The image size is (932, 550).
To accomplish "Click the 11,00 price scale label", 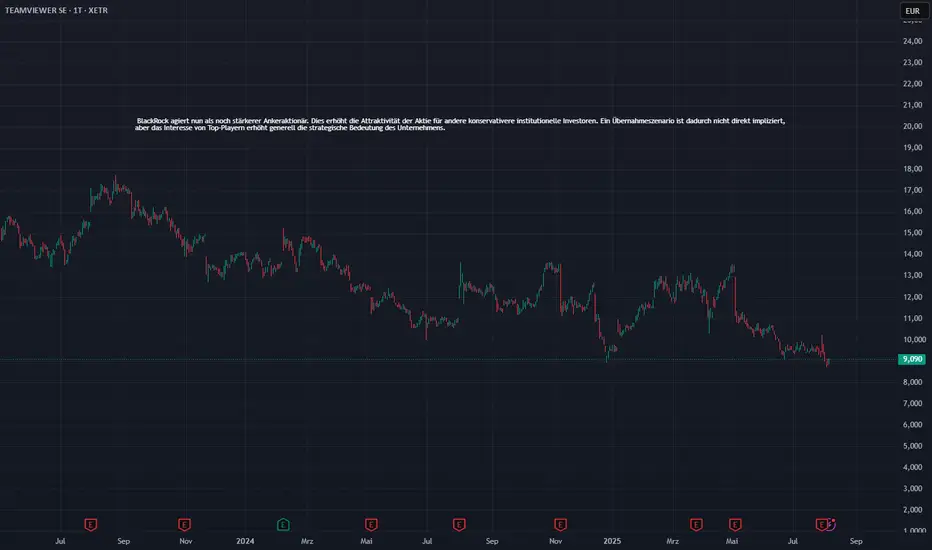I will pos(912,318).
